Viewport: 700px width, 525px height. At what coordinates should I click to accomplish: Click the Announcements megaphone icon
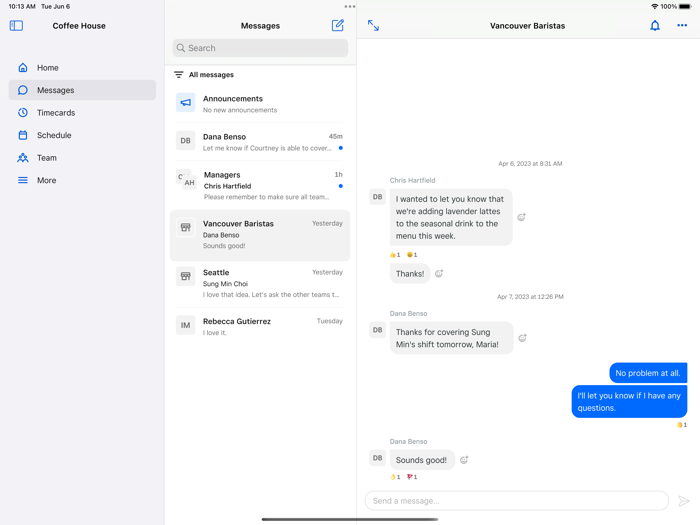[x=185, y=103]
